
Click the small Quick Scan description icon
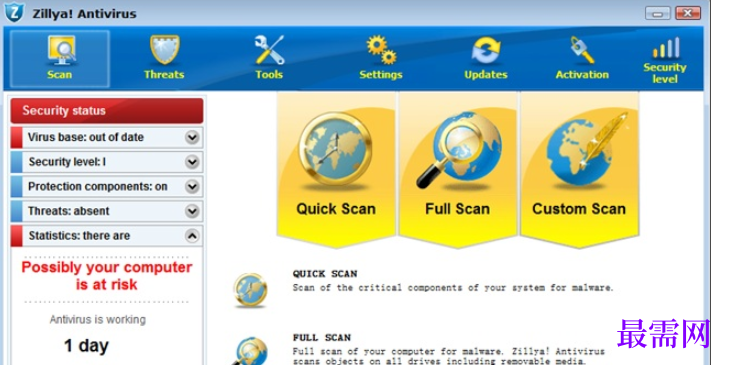[x=251, y=290]
